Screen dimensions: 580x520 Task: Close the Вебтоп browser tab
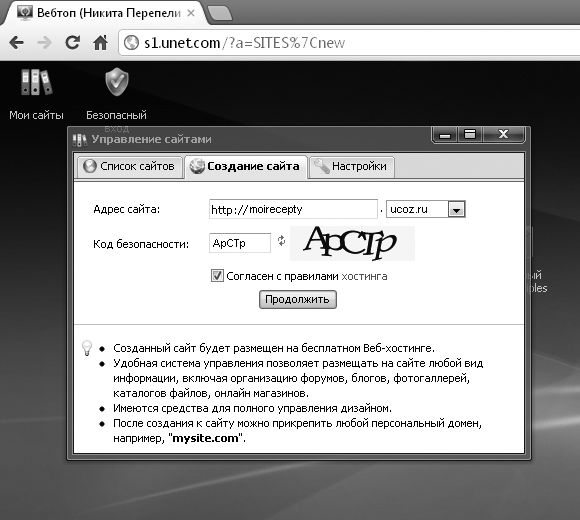191,13
